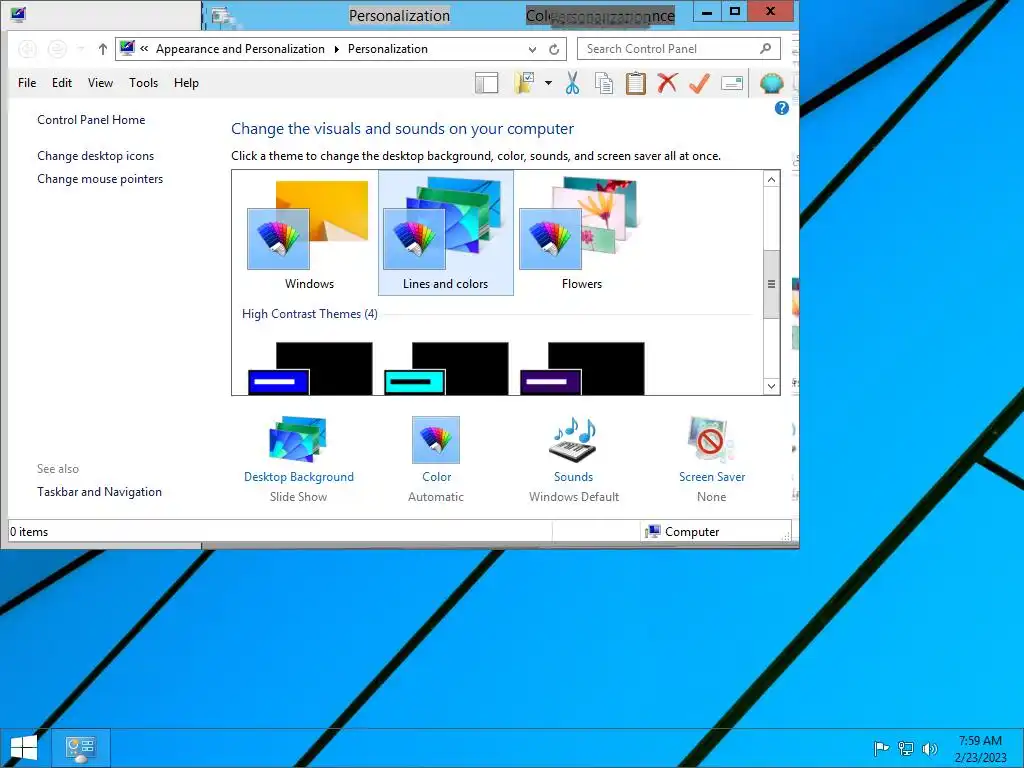
Task: Open Taskbar and Navigation link
Action: 99,492
